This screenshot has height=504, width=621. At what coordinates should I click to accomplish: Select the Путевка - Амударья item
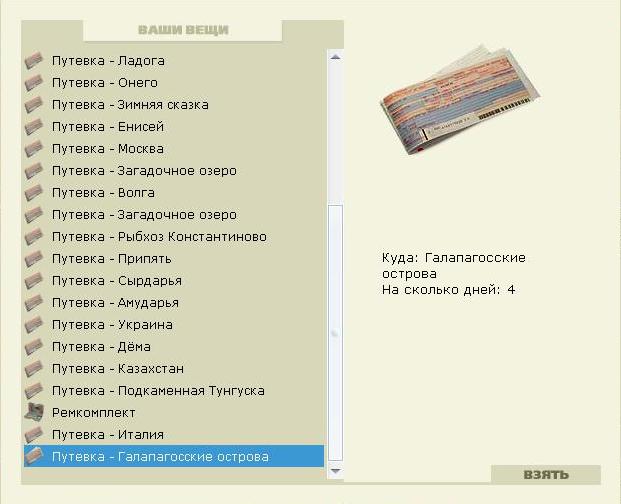(174, 302)
